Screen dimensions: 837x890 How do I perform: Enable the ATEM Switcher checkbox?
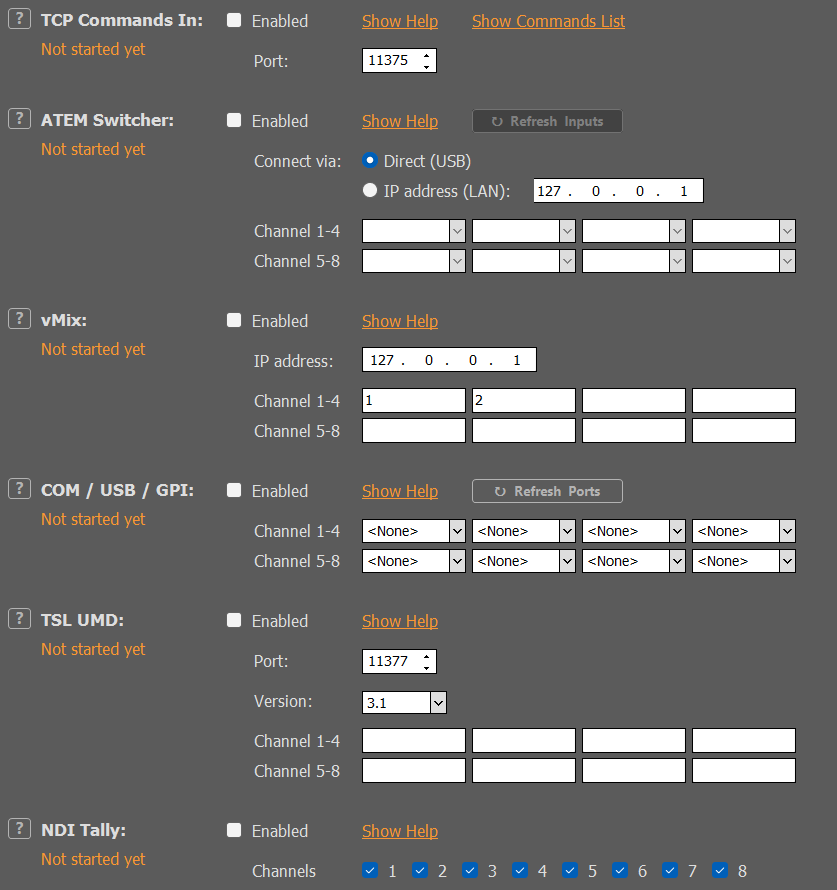(x=234, y=120)
